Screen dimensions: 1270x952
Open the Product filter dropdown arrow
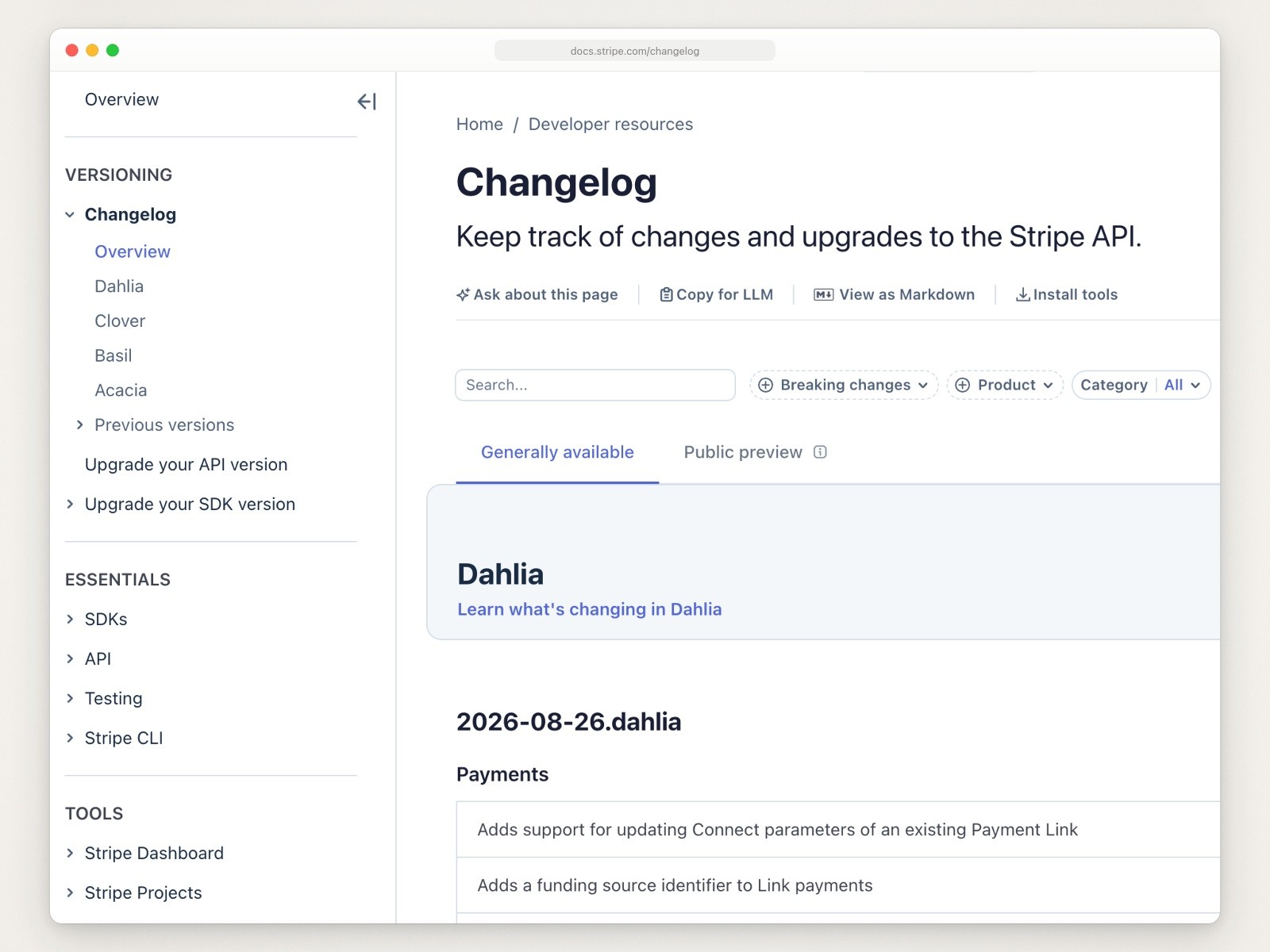point(1048,386)
